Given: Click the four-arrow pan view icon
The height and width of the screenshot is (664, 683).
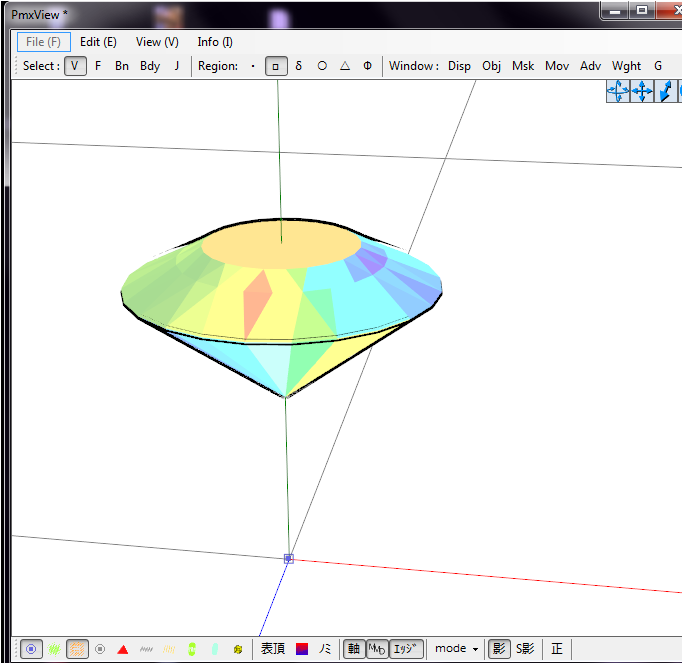Looking at the screenshot, I should click(642, 92).
